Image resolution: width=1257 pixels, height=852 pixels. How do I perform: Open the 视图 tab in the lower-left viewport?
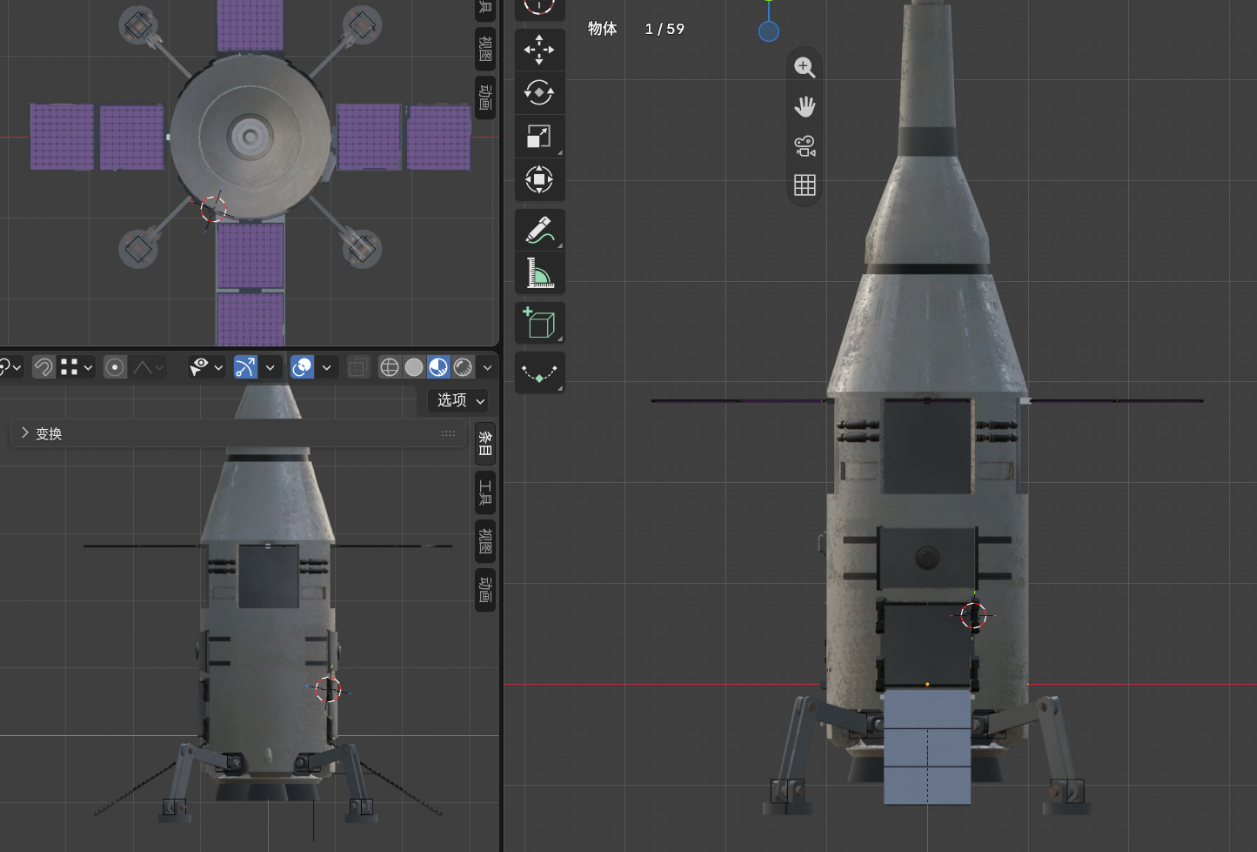485,541
